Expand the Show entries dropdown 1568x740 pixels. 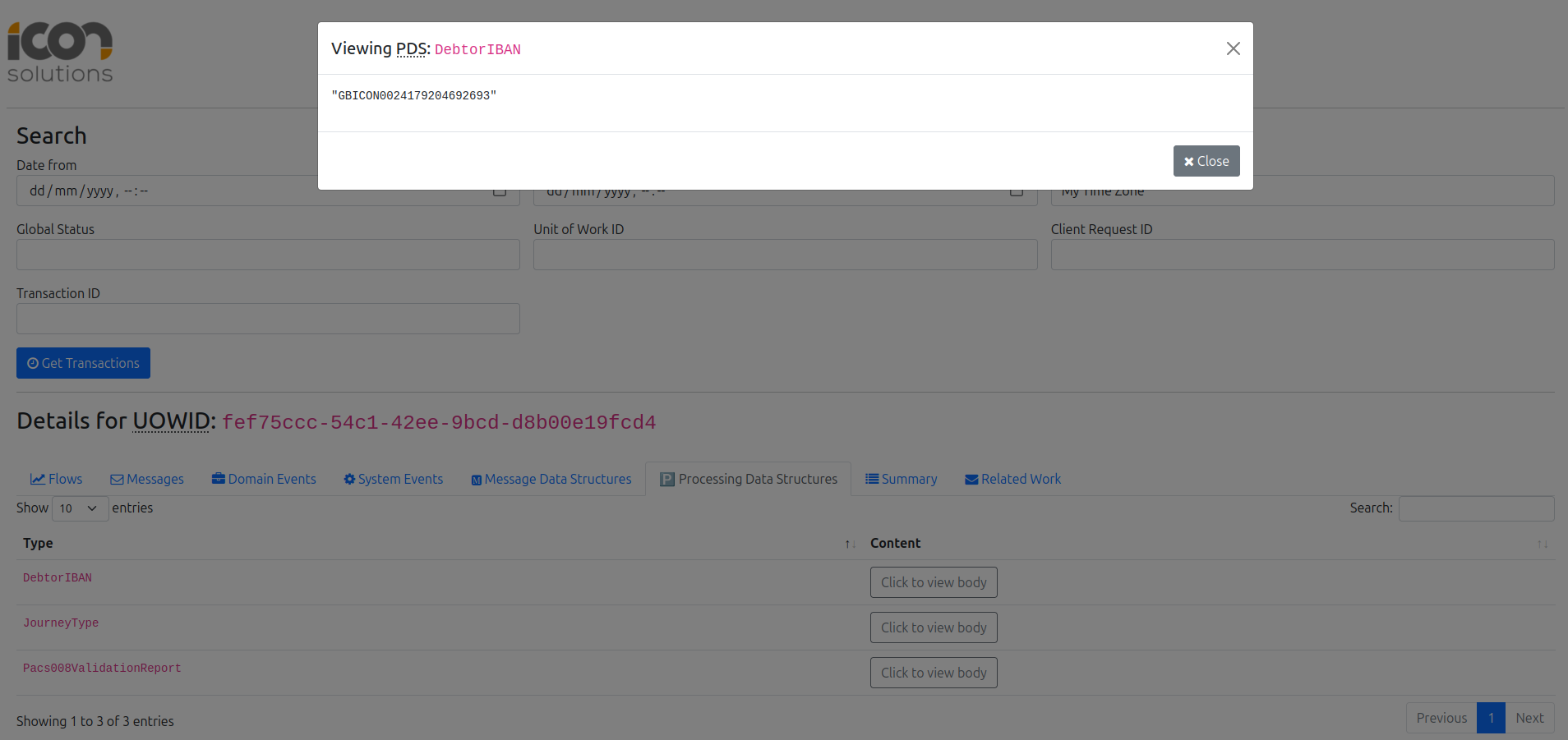click(x=80, y=508)
